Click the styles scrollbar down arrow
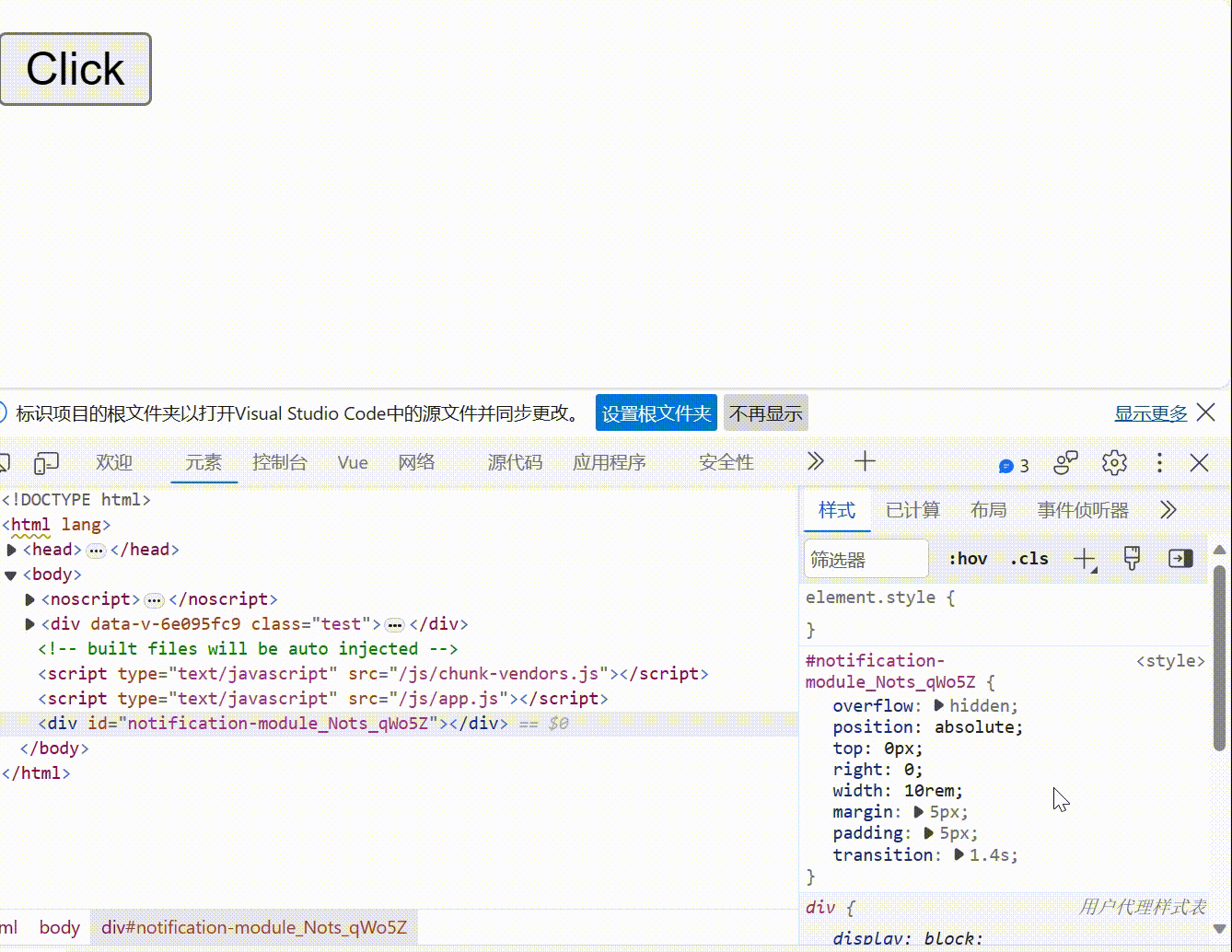The height and width of the screenshot is (952, 1232). pyautogui.click(x=1219, y=929)
